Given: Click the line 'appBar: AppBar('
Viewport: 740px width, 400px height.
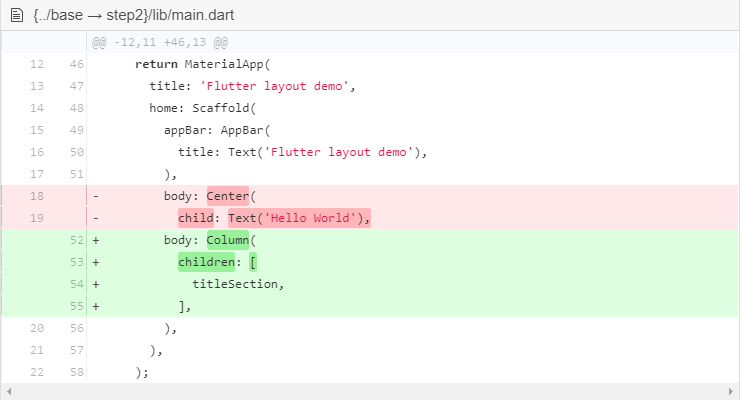Looking at the screenshot, I should point(217,130).
